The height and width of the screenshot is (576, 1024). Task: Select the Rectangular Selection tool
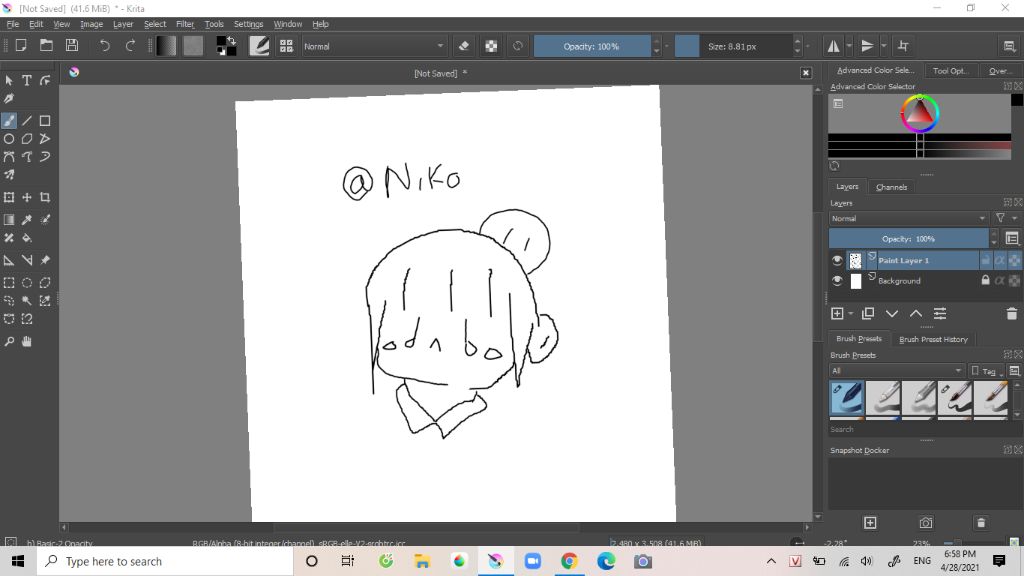9,283
